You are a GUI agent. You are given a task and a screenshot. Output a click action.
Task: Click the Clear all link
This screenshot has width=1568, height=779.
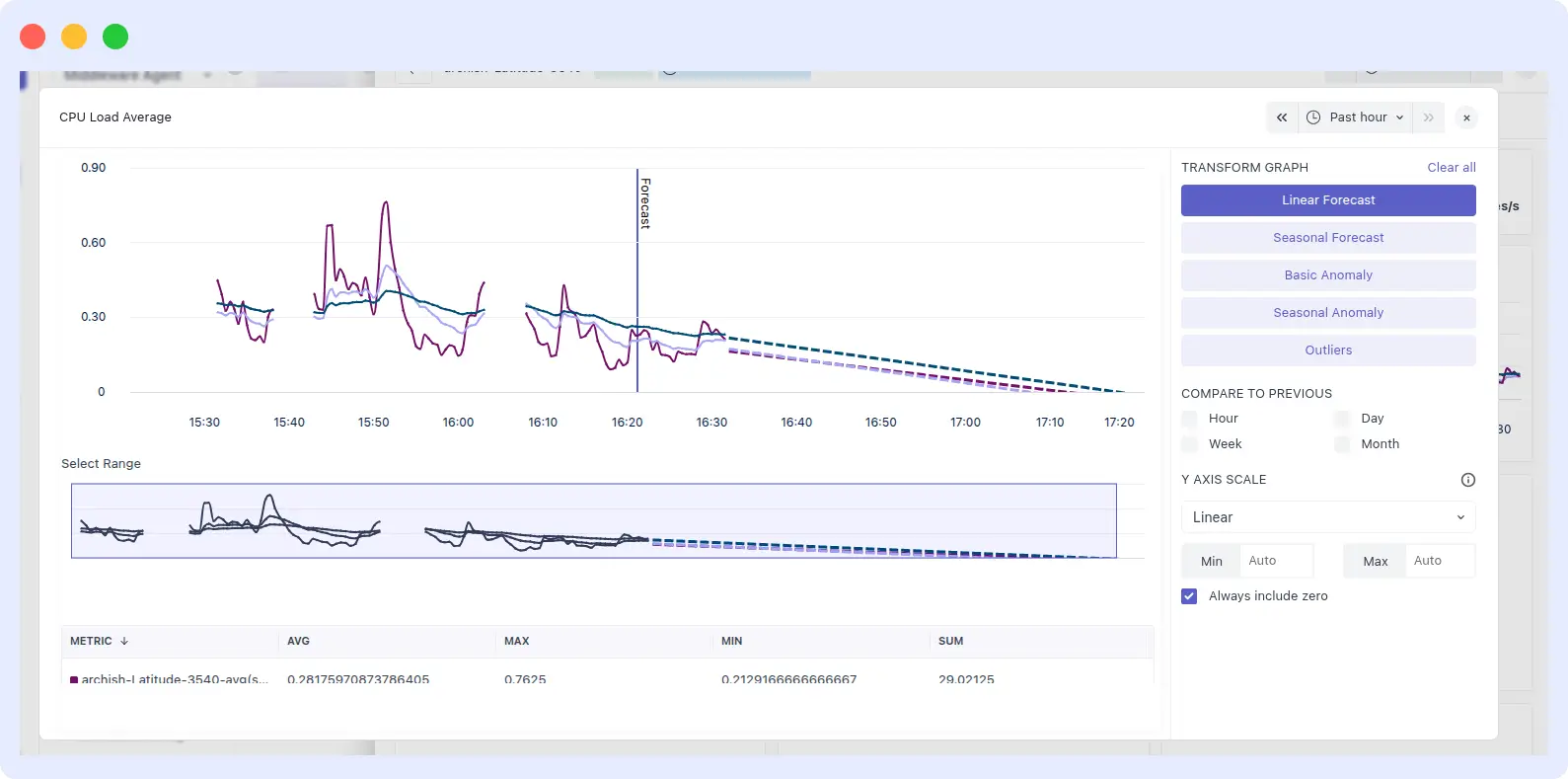1451,168
